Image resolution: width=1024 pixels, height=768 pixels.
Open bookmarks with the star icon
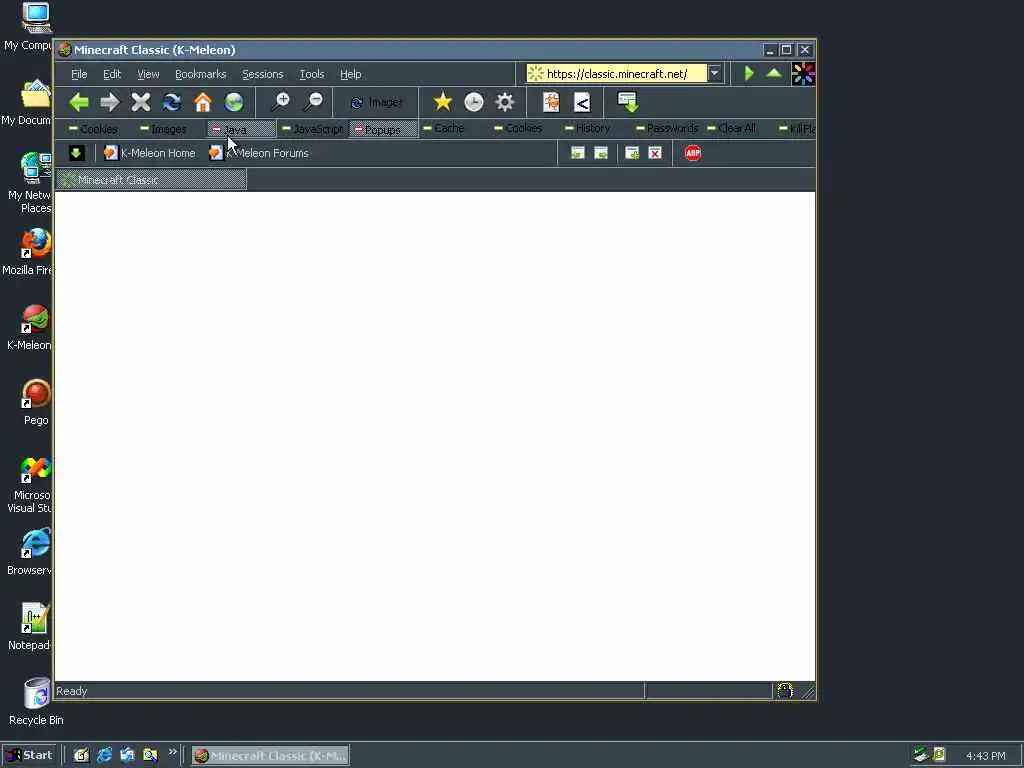[x=442, y=101]
